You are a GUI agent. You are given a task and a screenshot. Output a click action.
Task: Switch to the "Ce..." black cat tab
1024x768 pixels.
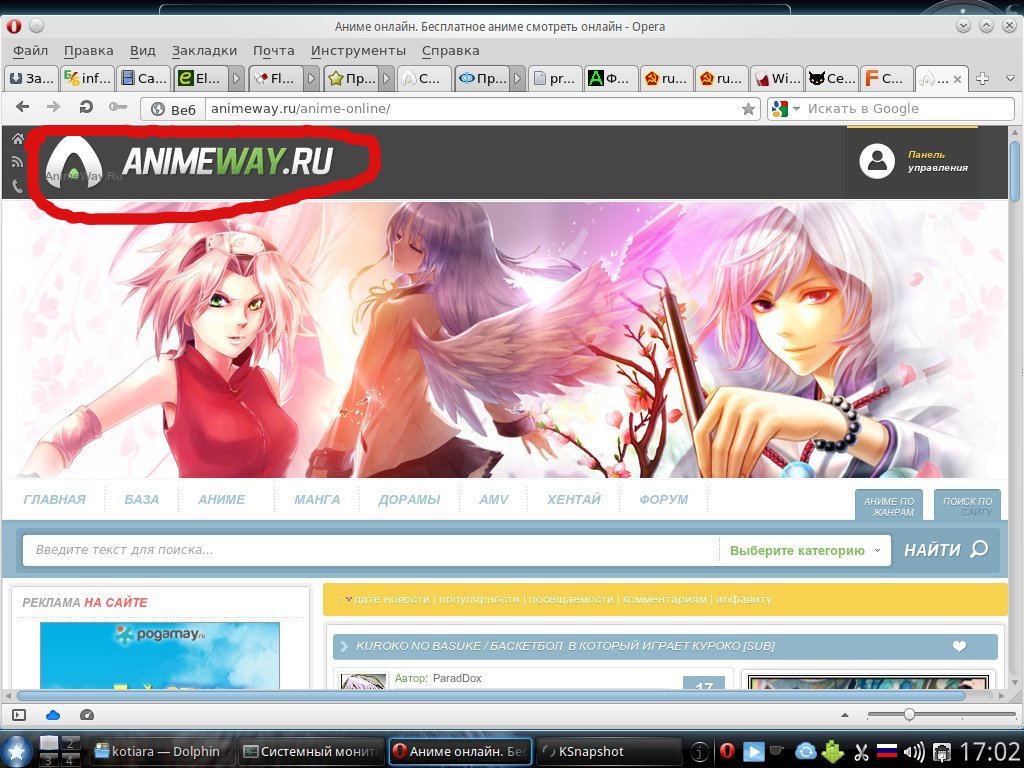click(x=831, y=78)
